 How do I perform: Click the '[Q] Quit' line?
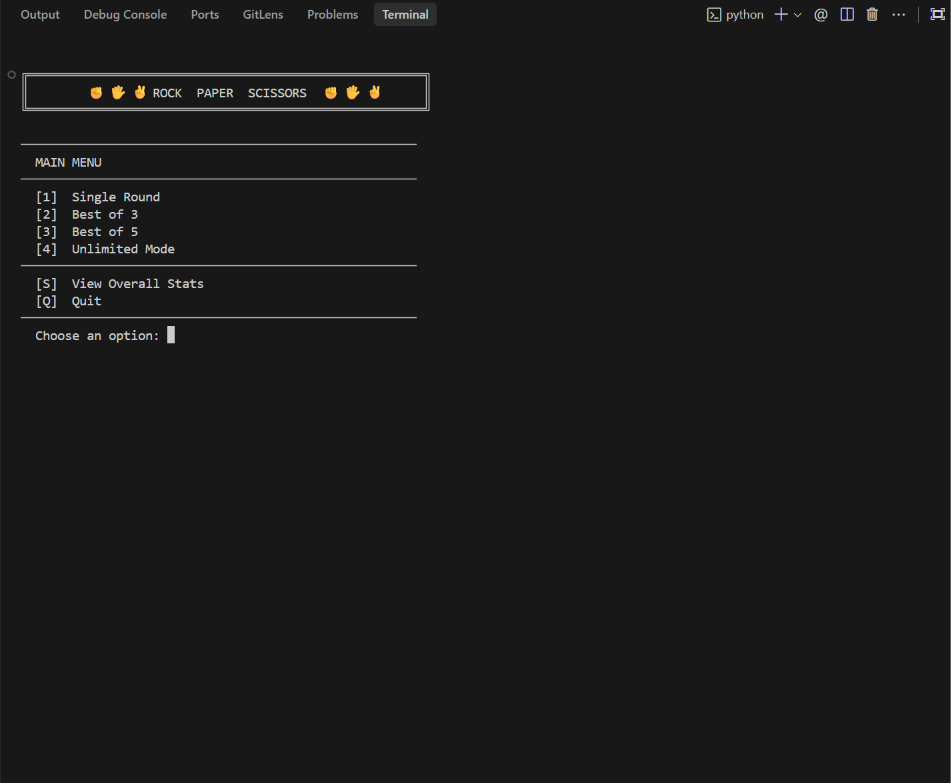(x=69, y=301)
